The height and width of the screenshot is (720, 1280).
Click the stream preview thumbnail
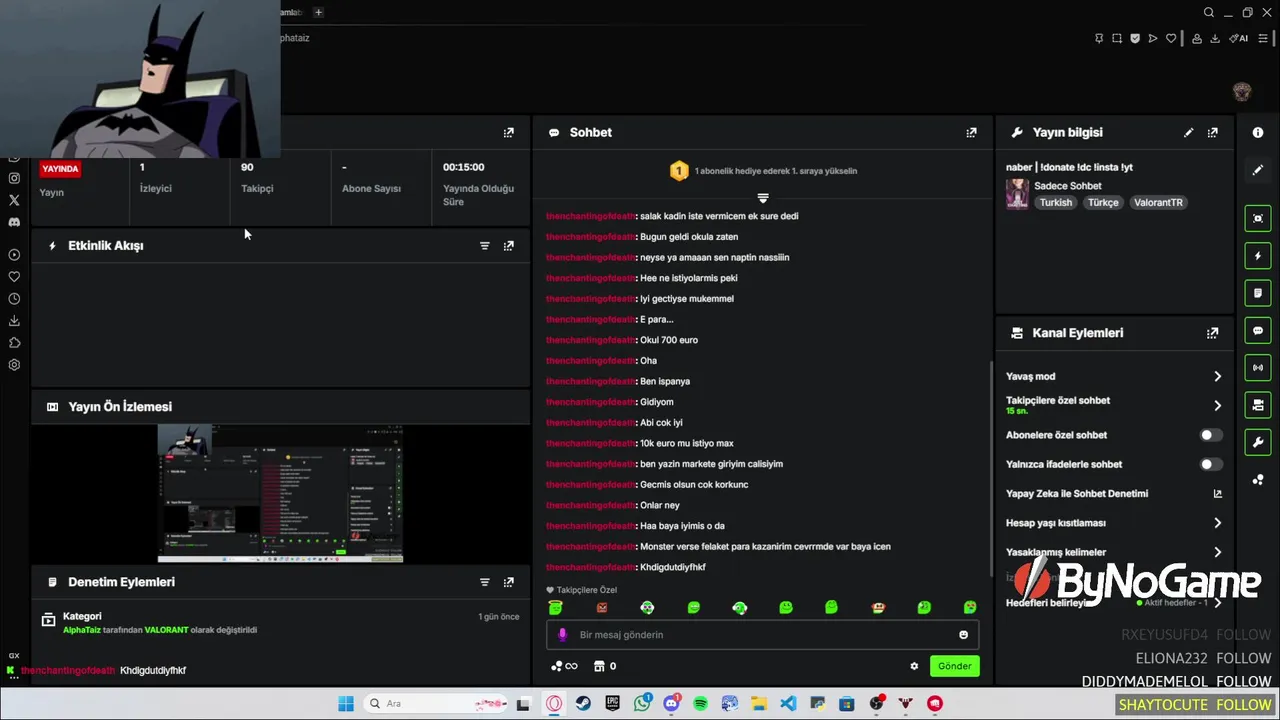280,494
